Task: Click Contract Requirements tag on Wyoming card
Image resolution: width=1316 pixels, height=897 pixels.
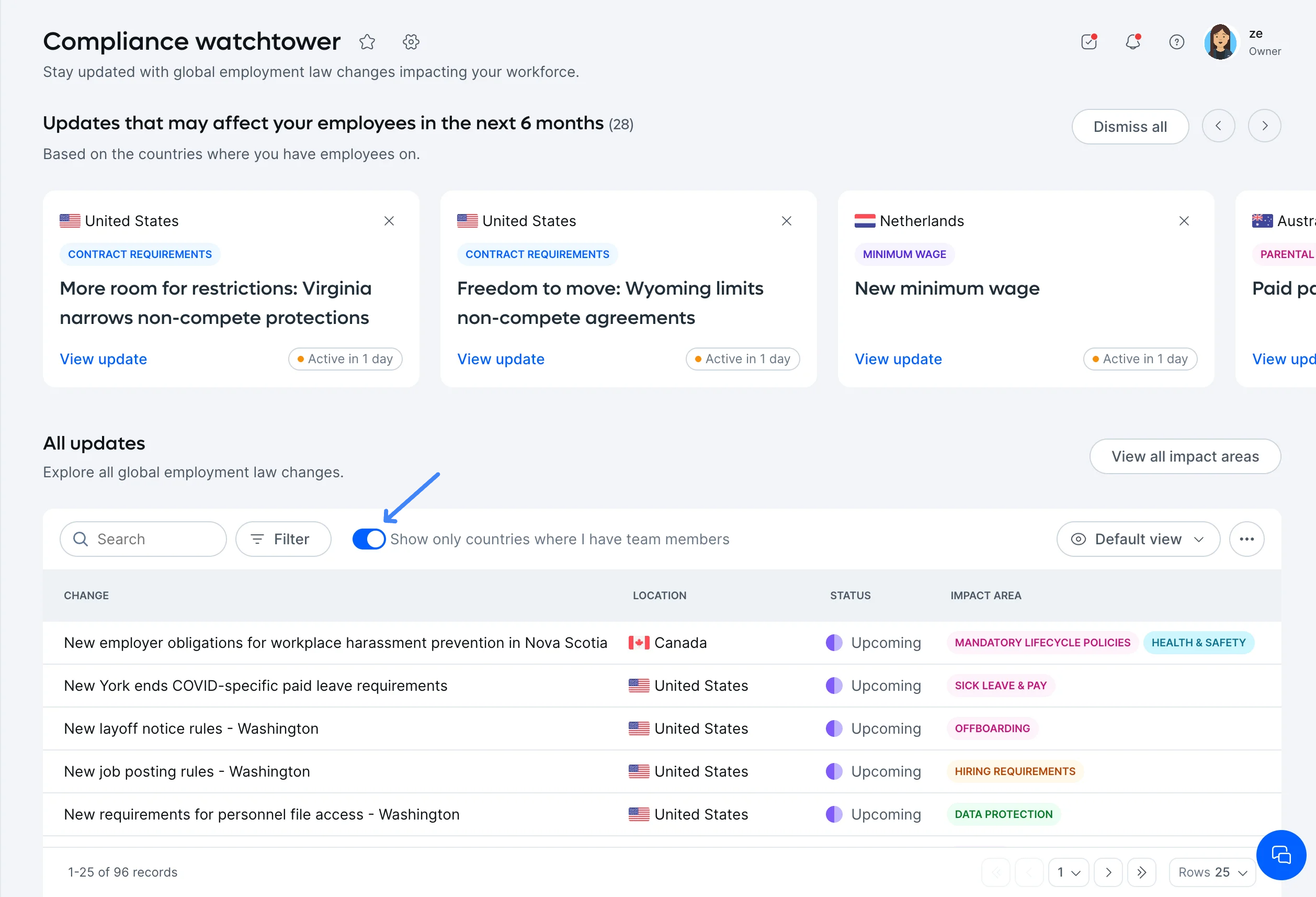Action: pos(537,254)
